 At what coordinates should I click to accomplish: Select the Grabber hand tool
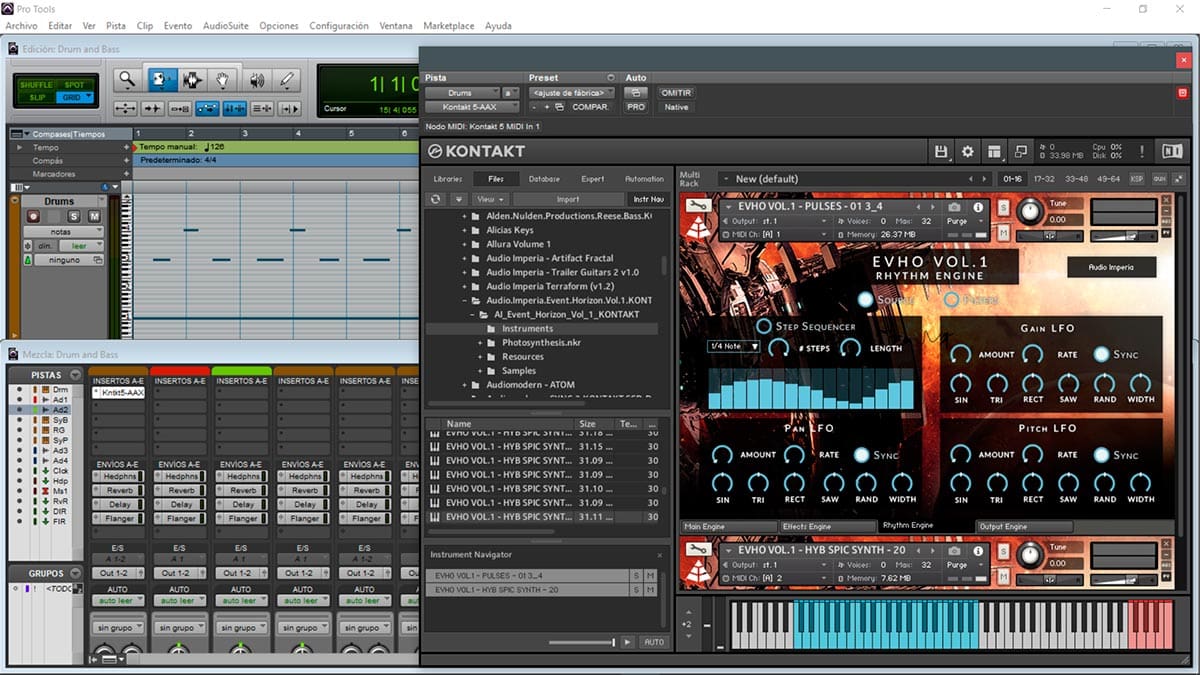click(x=223, y=80)
